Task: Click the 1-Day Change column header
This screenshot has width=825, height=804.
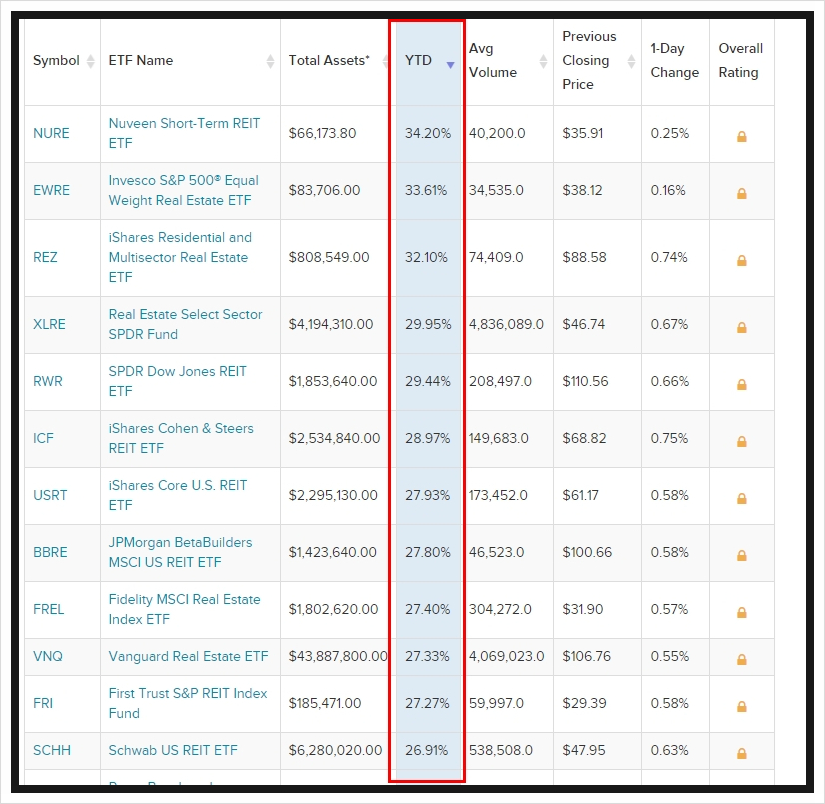Action: click(x=675, y=61)
